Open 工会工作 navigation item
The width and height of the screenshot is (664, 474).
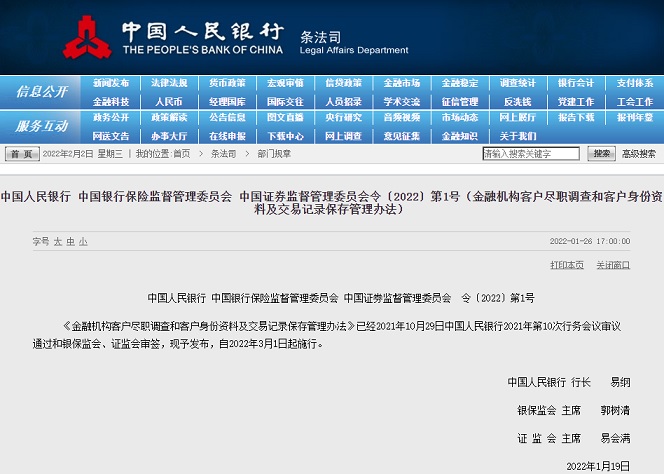635,102
